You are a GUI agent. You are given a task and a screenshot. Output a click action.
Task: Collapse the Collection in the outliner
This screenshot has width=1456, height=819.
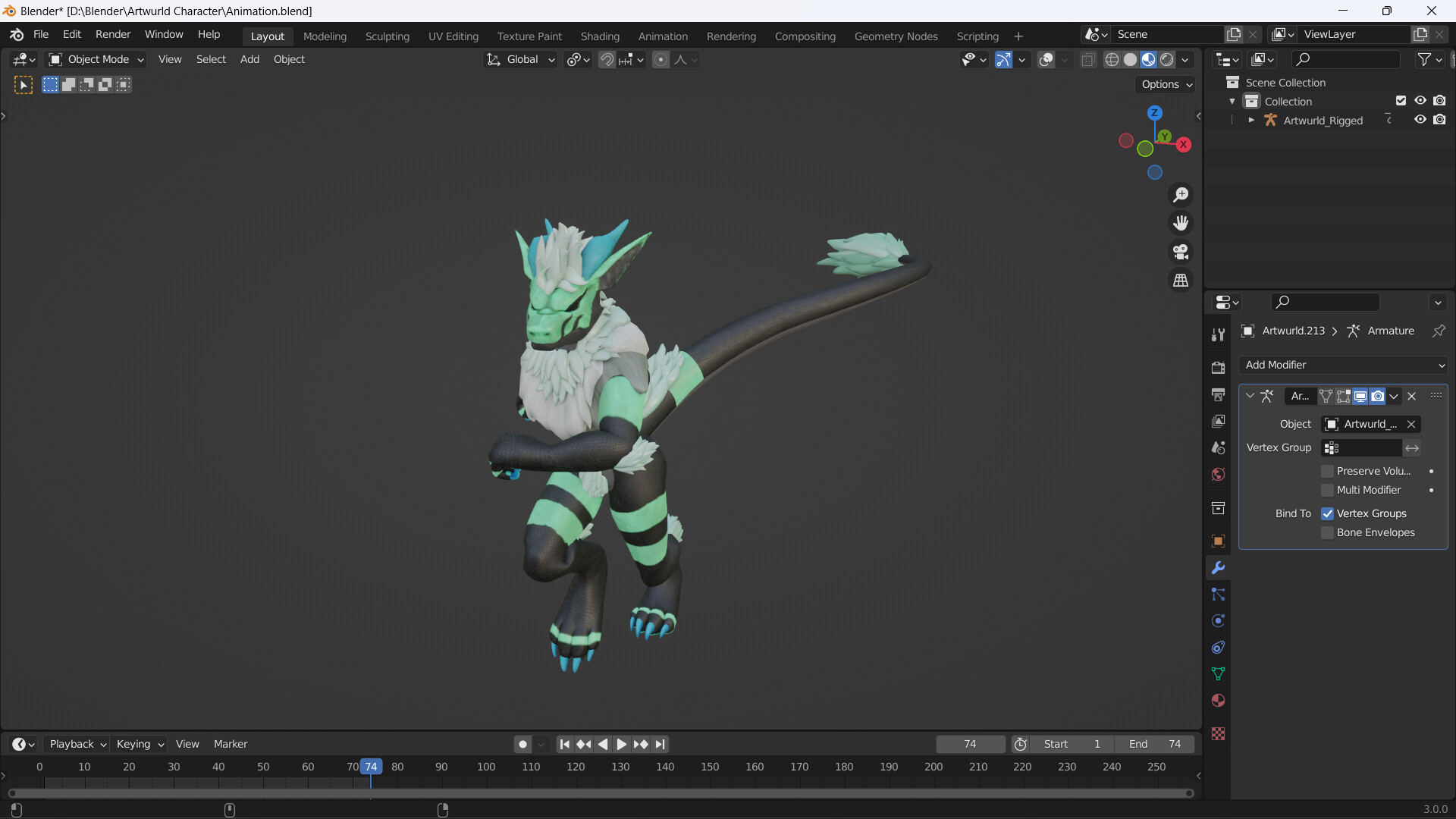coord(1233,101)
